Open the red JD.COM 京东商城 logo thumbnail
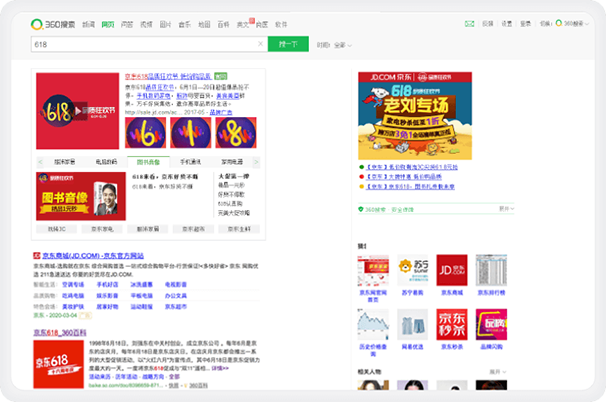Image resolution: width=606 pixels, height=402 pixels. point(452,270)
